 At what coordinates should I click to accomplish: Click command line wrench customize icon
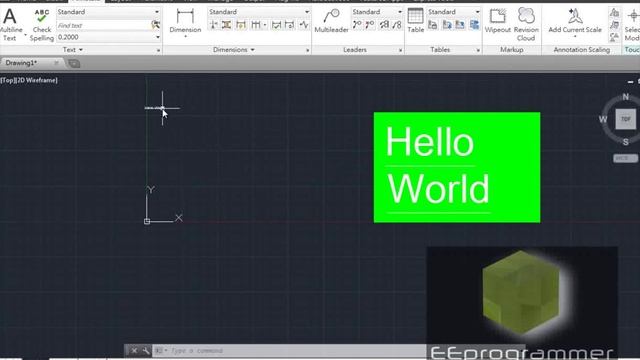(x=145, y=351)
